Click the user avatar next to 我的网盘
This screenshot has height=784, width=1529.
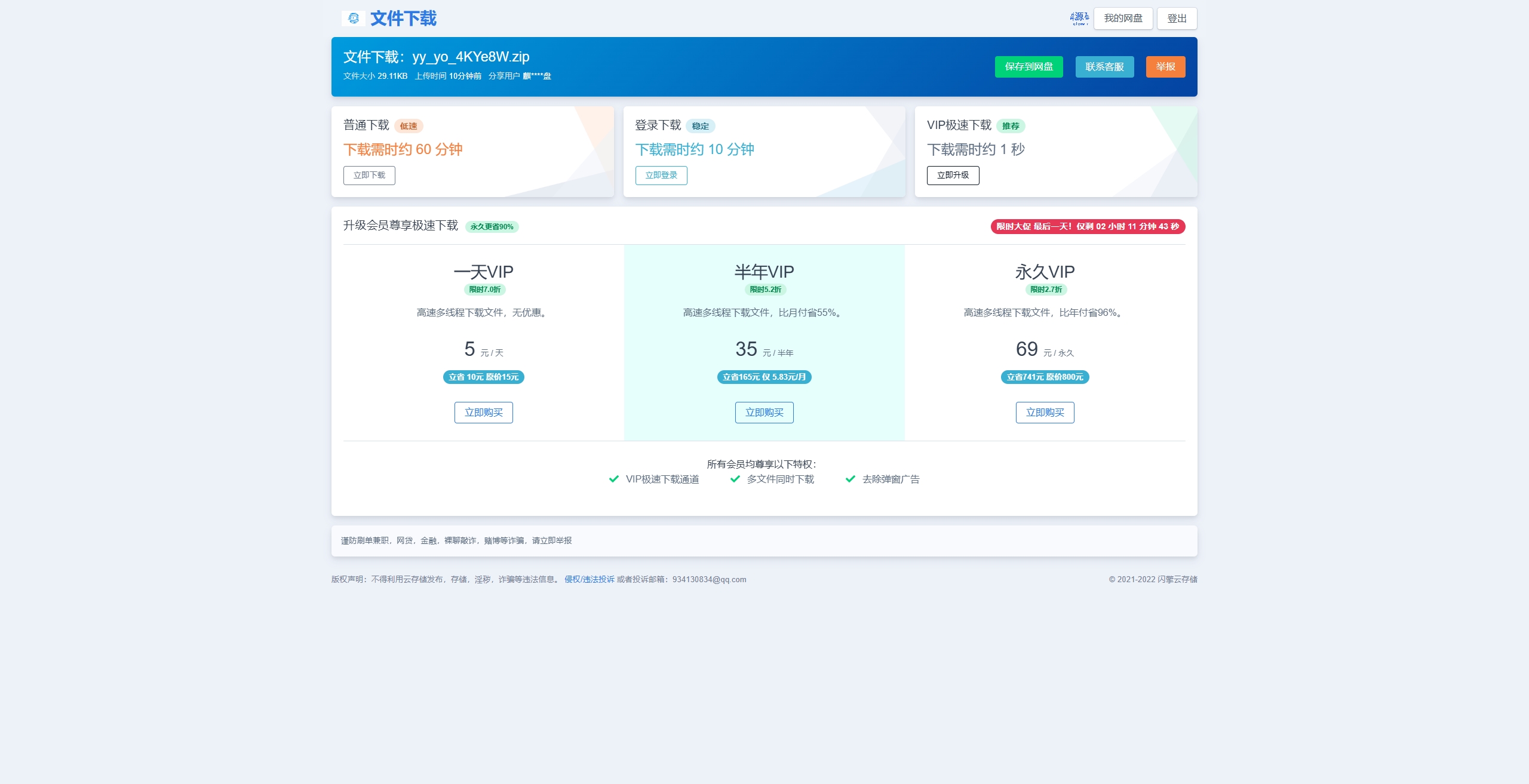click(x=1079, y=19)
